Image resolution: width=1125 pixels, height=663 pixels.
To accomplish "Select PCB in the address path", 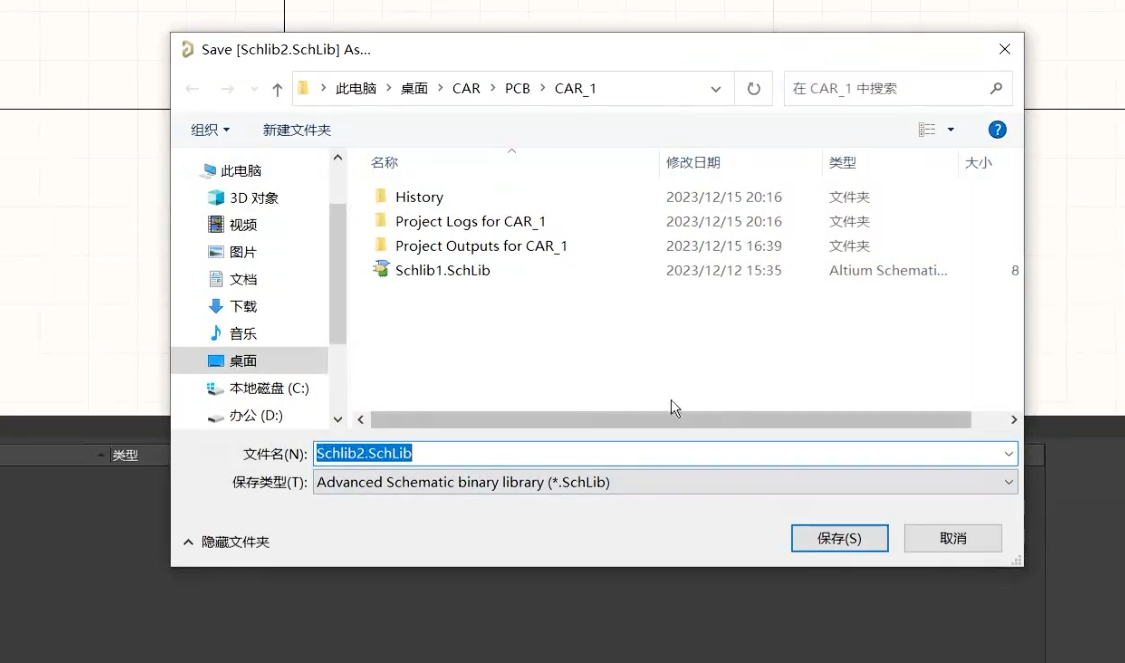I will coord(517,88).
